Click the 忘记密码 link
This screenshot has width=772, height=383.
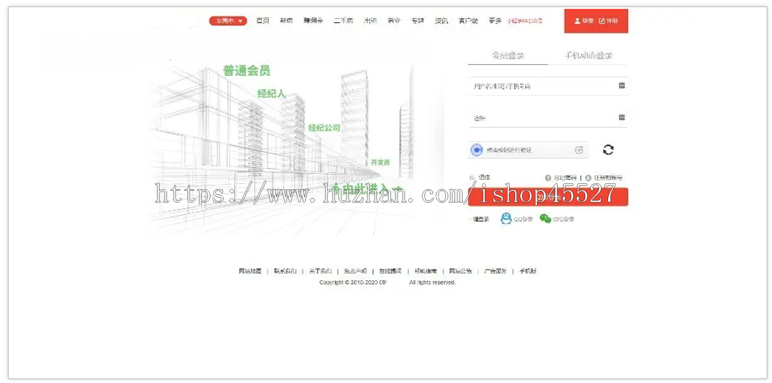coord(564,178)
